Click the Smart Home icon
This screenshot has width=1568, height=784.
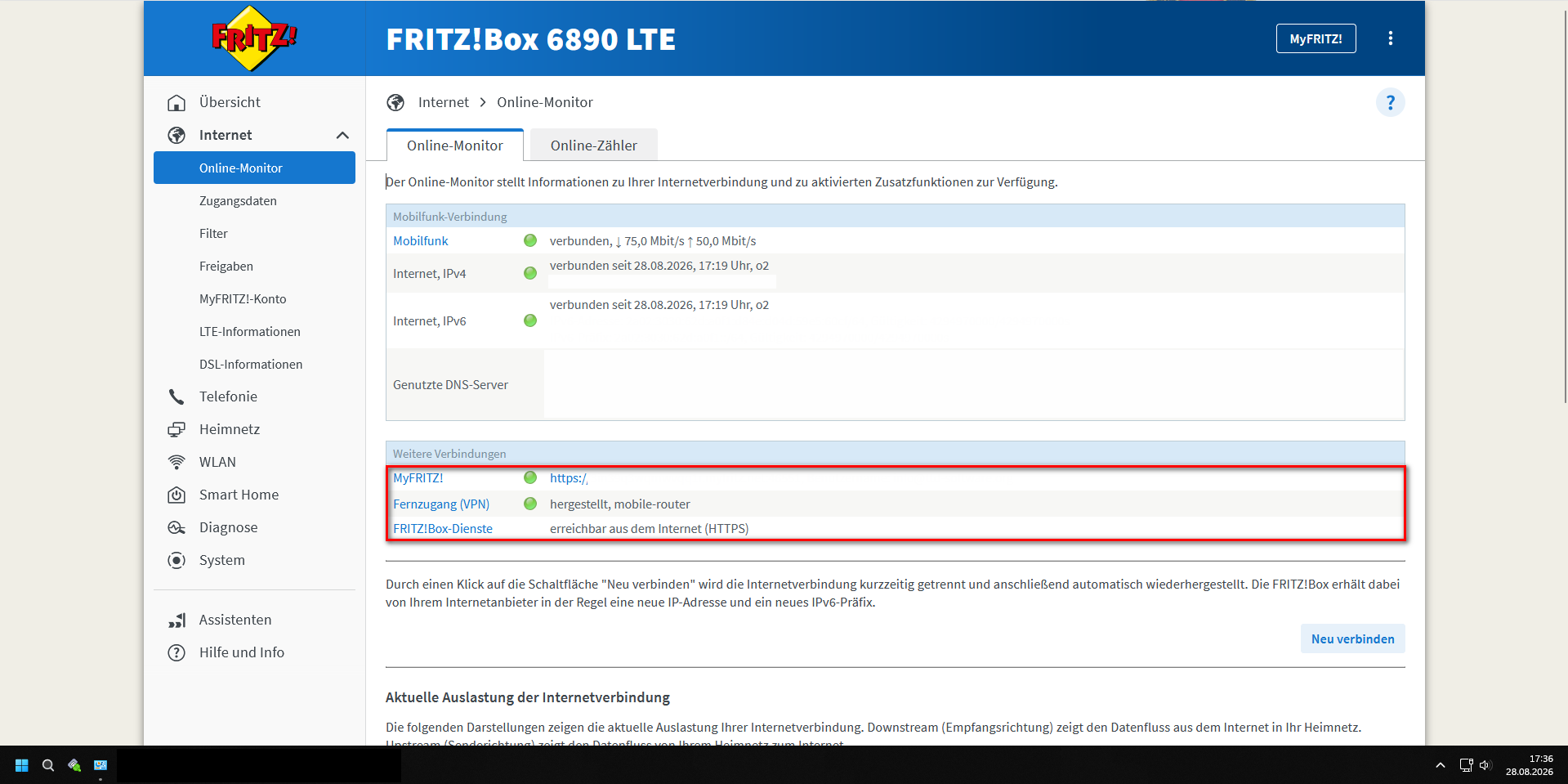pos(176,495)
